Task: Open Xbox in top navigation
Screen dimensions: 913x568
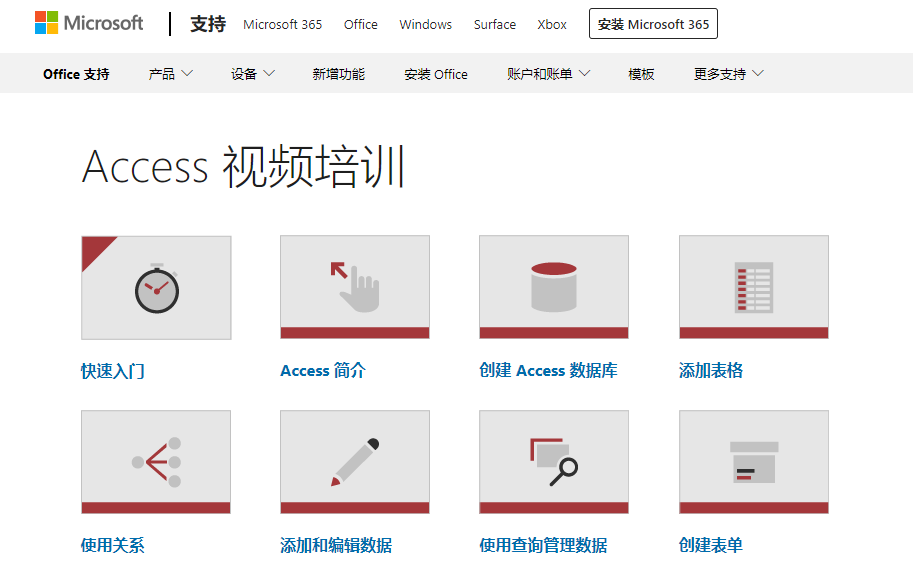Action: [551, 24]
